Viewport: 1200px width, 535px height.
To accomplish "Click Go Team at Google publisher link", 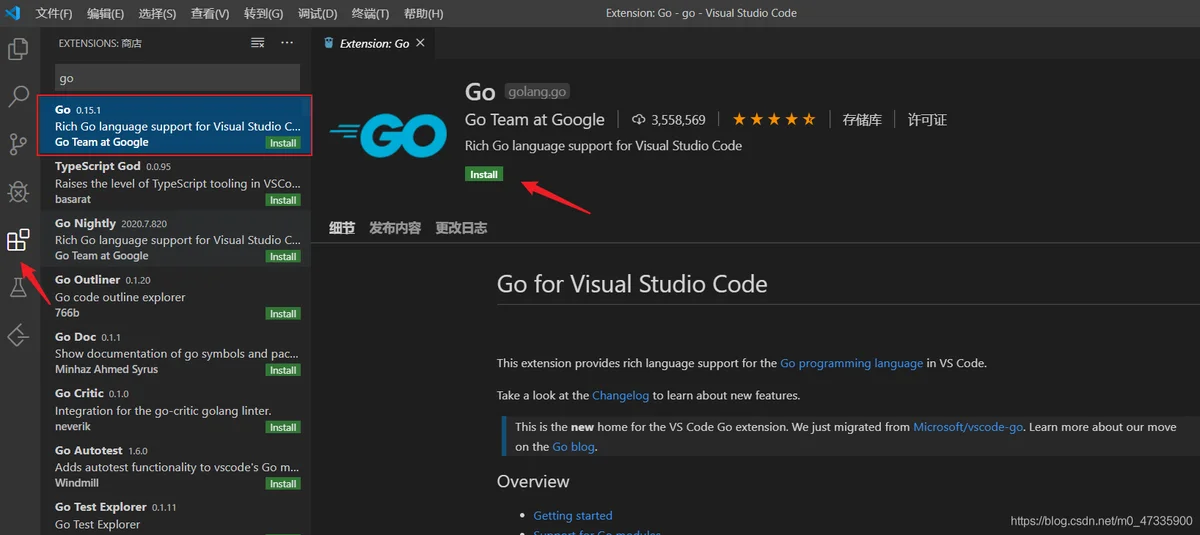I will (535, 120).
